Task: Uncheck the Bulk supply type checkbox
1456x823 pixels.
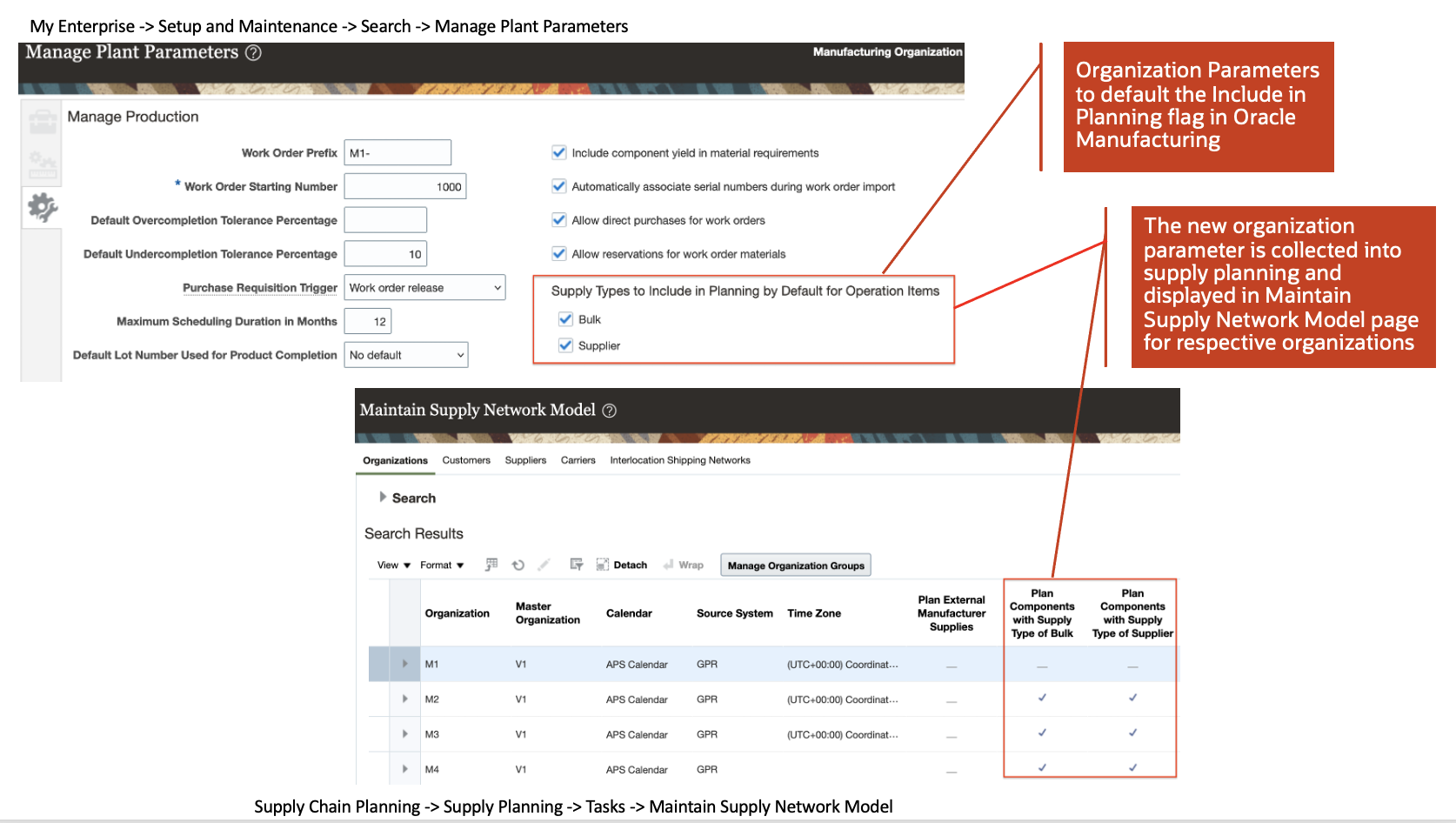Action: [566, 319]
